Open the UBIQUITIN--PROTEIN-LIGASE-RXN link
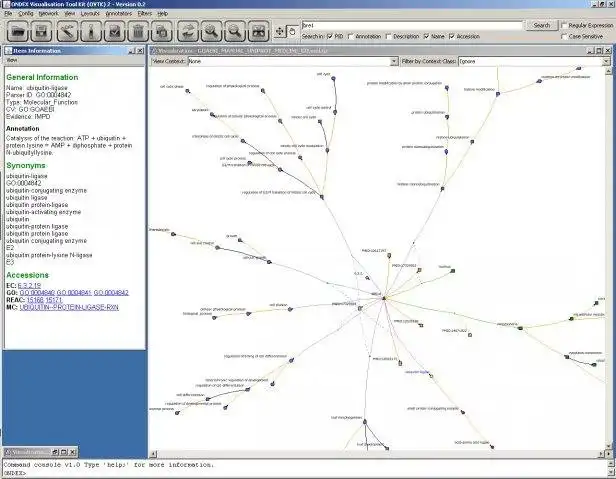Image resolution: width=616 pixels, height=479 pixels. [x=69, y=307]
